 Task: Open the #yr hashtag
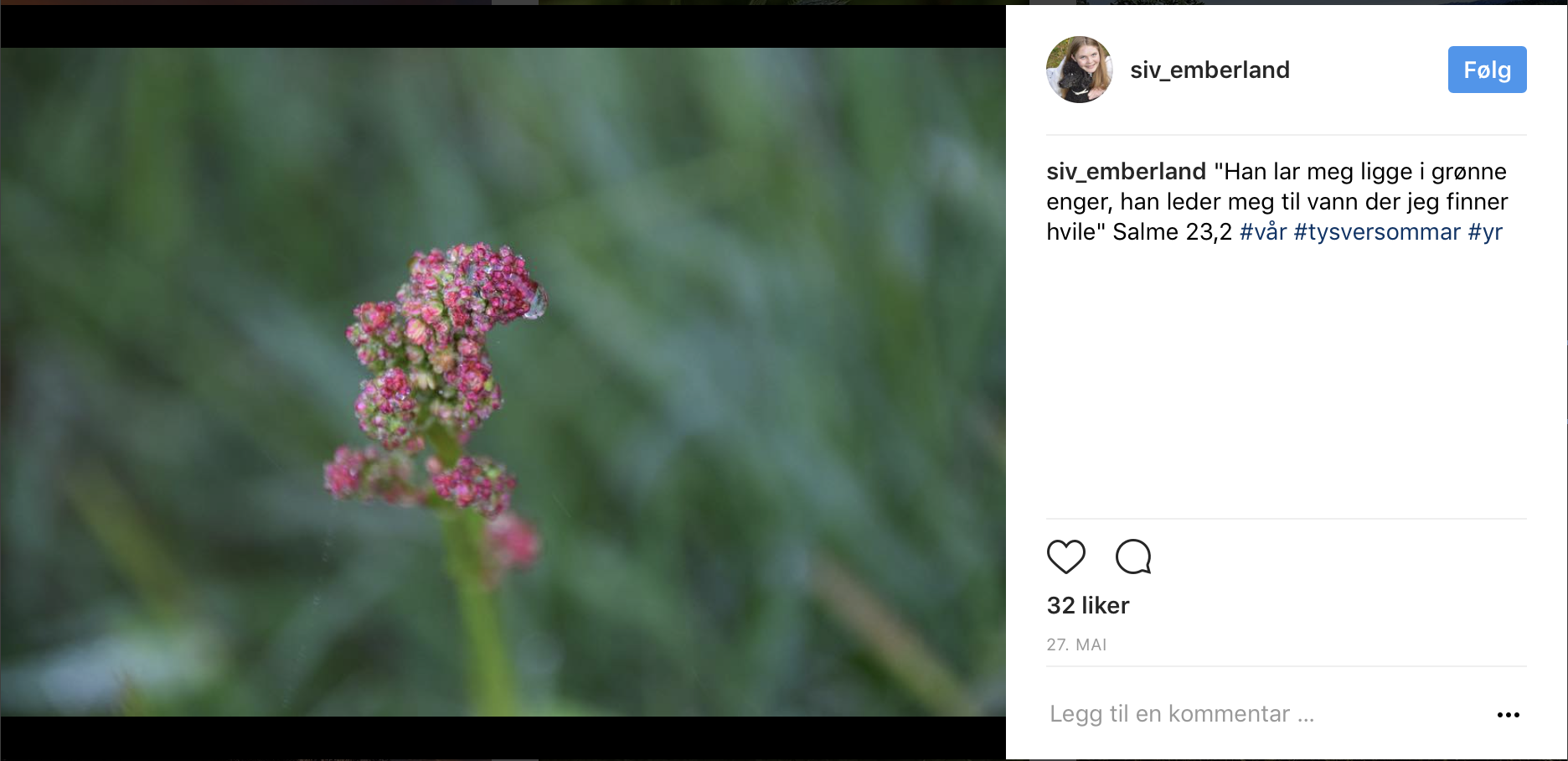1485,232
